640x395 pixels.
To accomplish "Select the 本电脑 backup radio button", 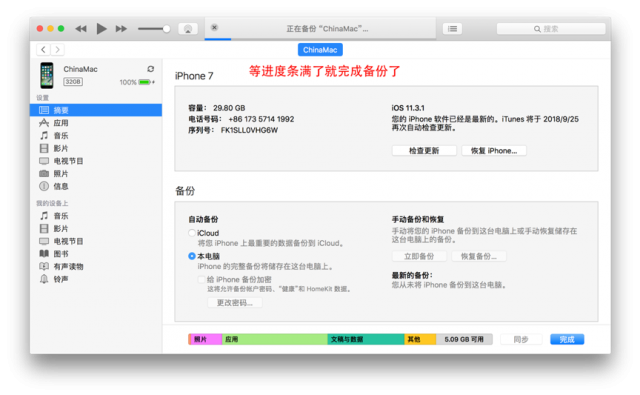I will (x=191, y=256).
